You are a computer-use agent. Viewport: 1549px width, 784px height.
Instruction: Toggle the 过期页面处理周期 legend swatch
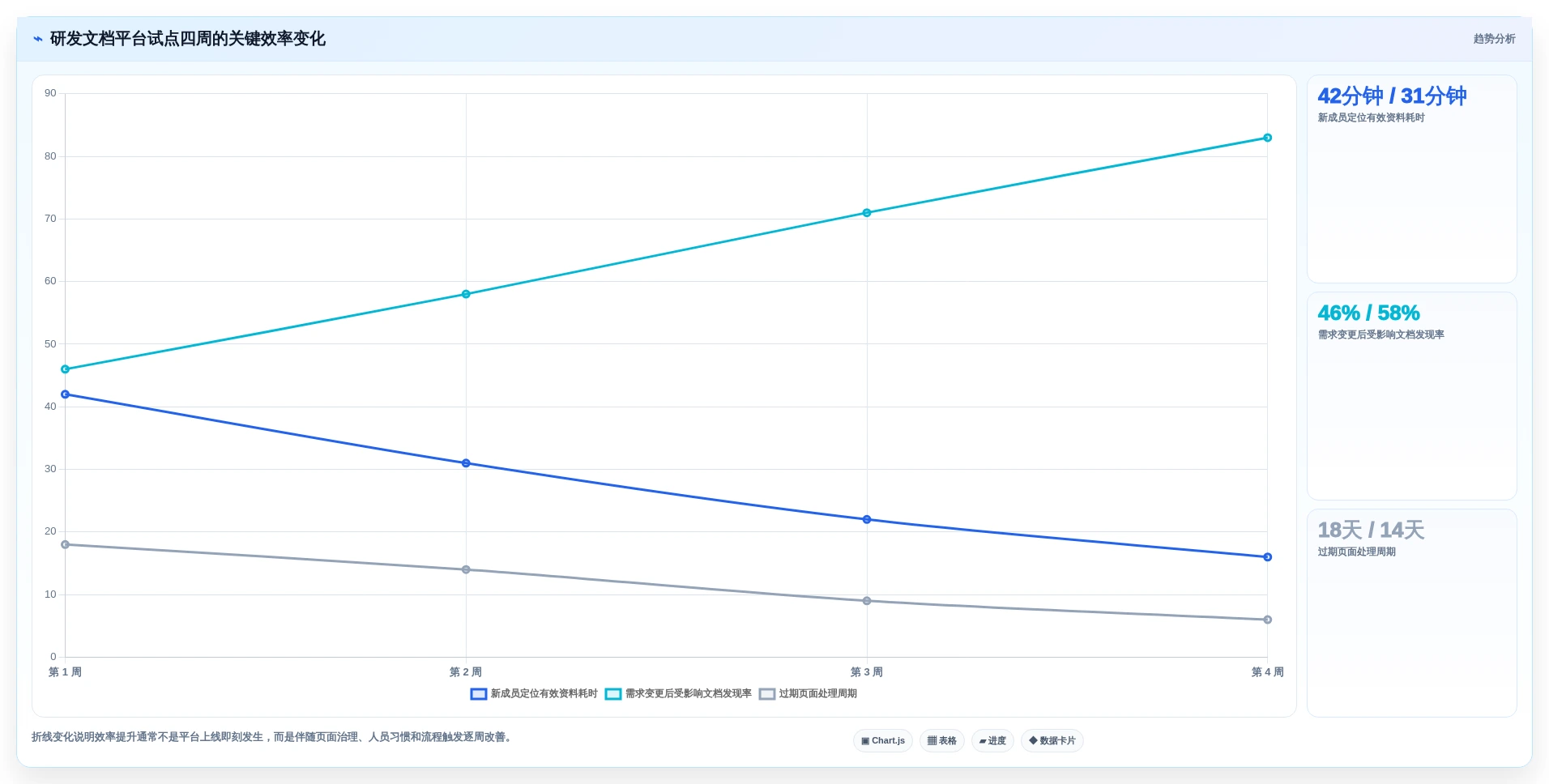coord(767,694)
